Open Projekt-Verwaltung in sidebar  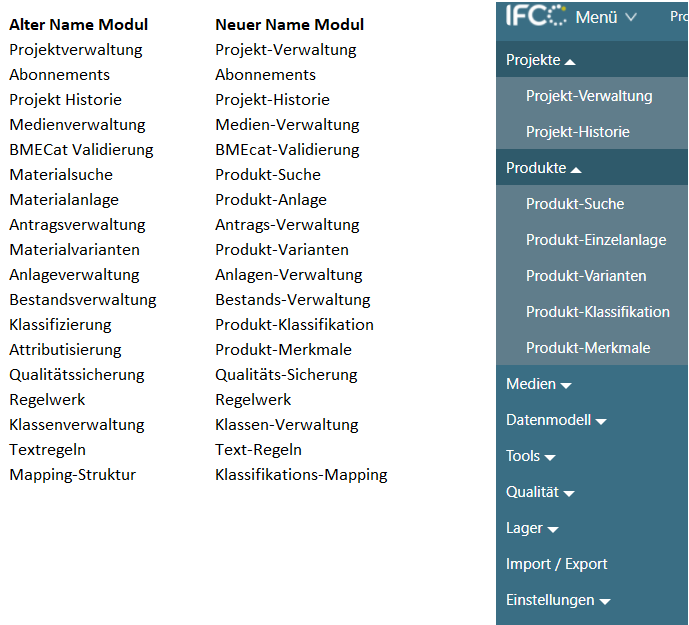tap(589, 96)
